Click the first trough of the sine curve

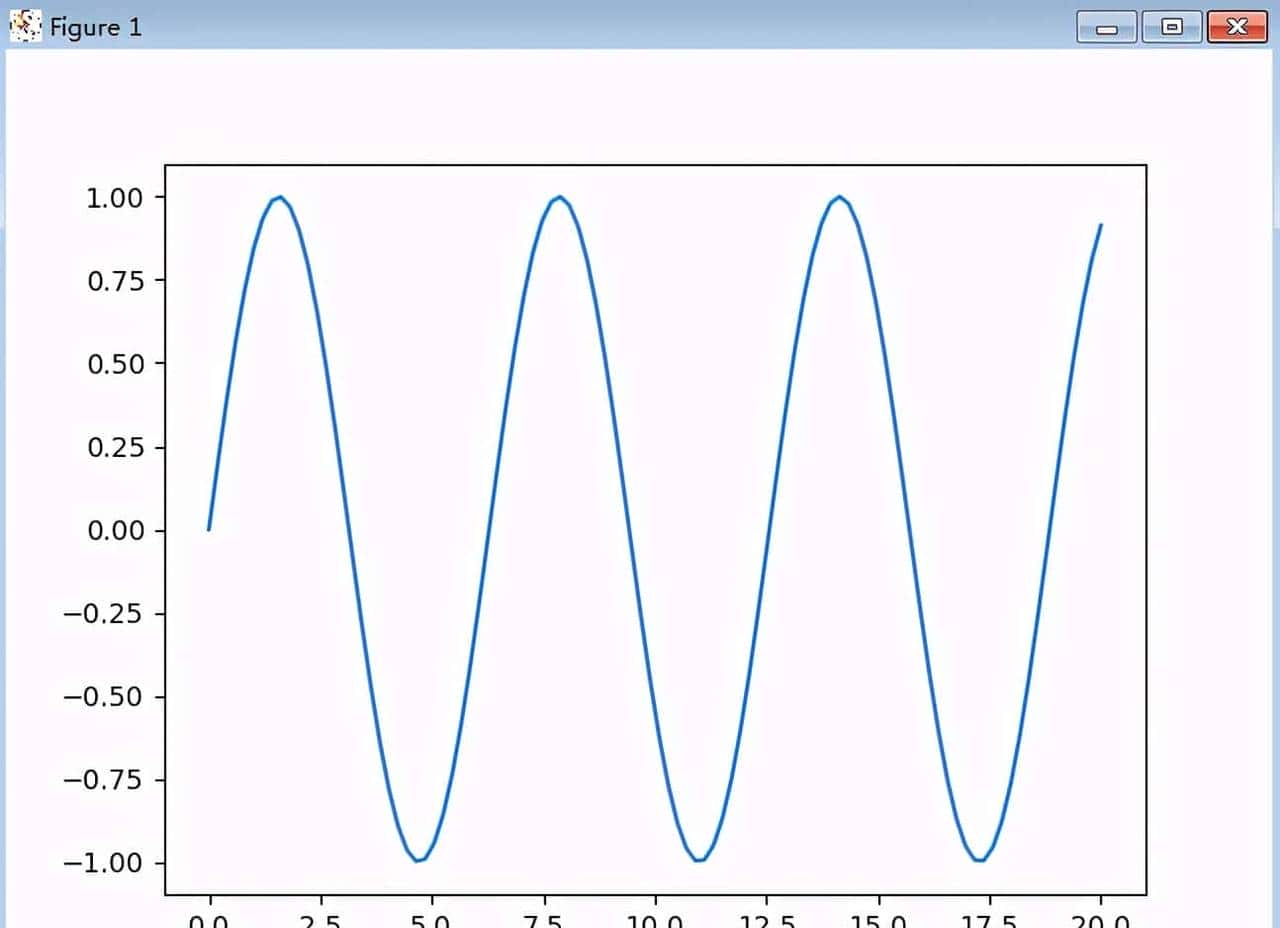[419, 860]
